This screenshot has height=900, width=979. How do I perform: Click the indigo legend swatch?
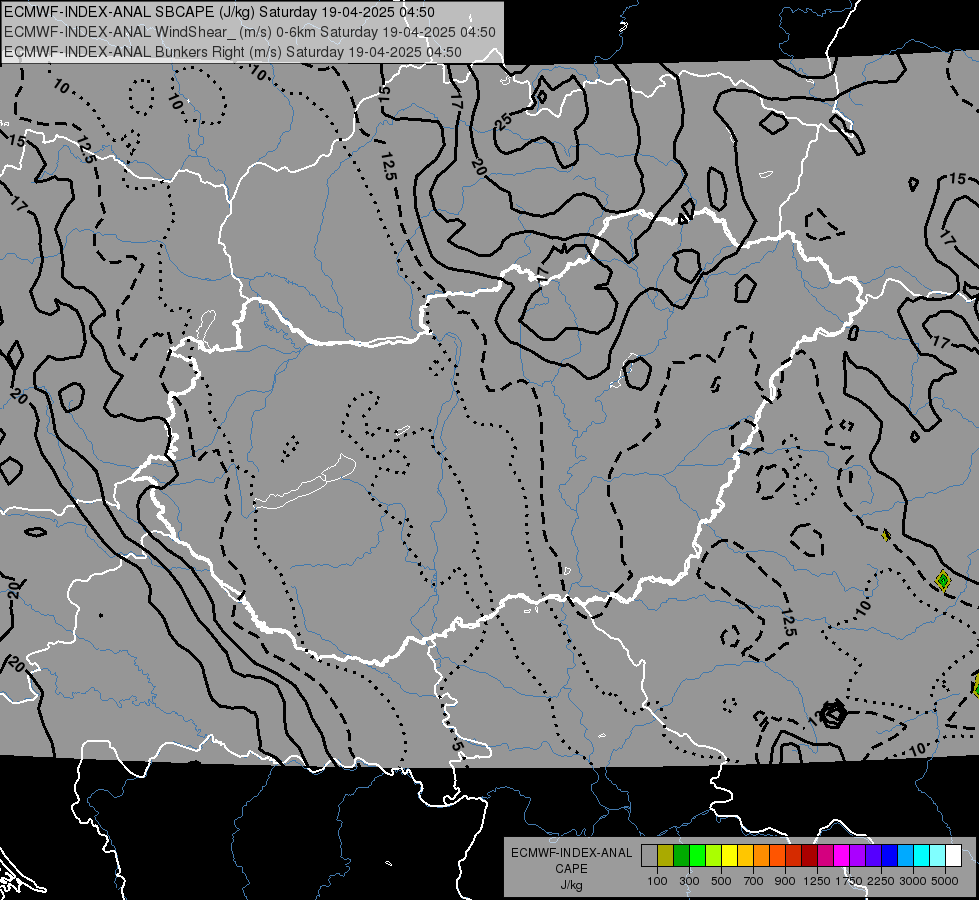tap(873, 856)
